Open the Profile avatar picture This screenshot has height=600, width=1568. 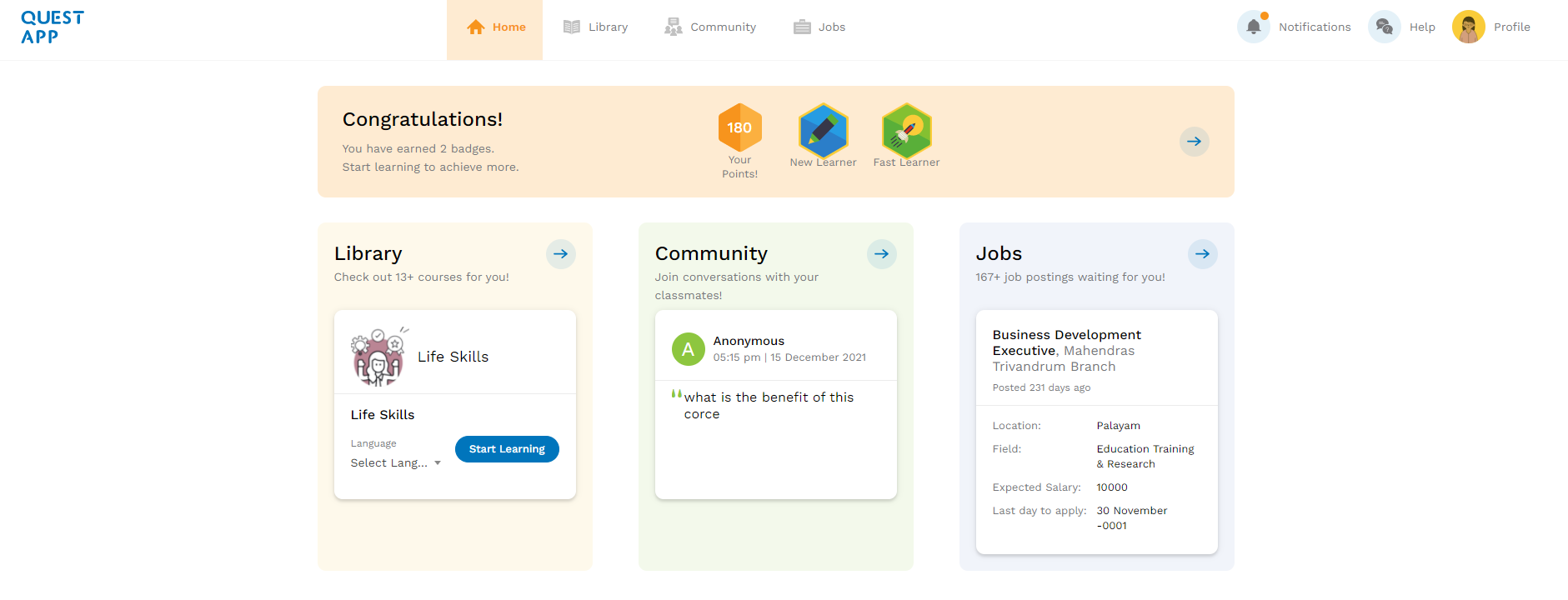(1468, 27)
